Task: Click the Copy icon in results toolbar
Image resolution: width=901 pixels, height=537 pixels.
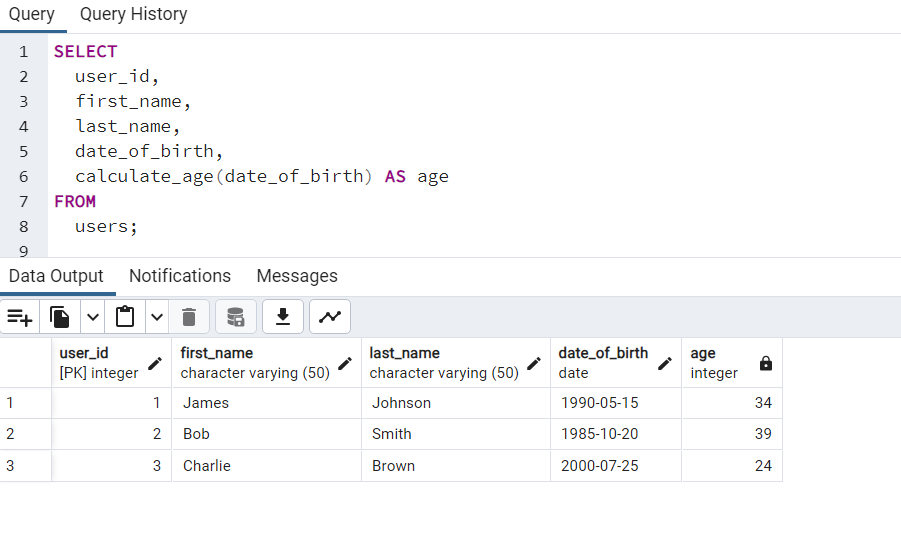Action: 60,318
